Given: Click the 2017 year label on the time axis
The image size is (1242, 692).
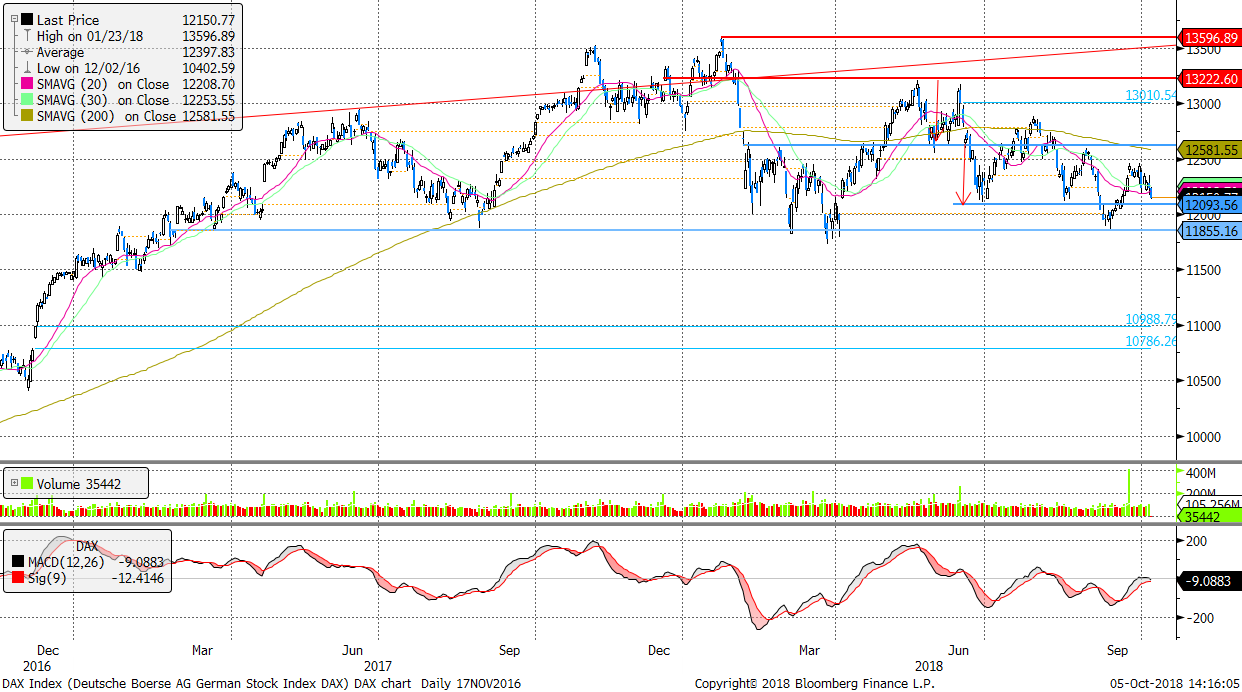Looking at the screenshot, I should click(x=378, y=665).
